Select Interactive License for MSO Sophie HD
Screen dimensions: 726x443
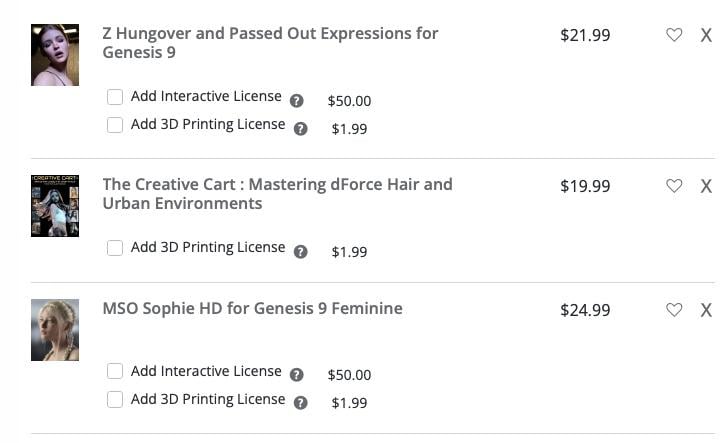pyautogui.click(x=115, y=371)
